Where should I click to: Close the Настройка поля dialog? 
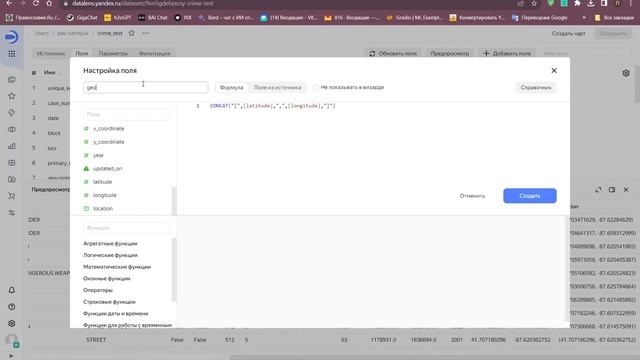coord(554,71)
